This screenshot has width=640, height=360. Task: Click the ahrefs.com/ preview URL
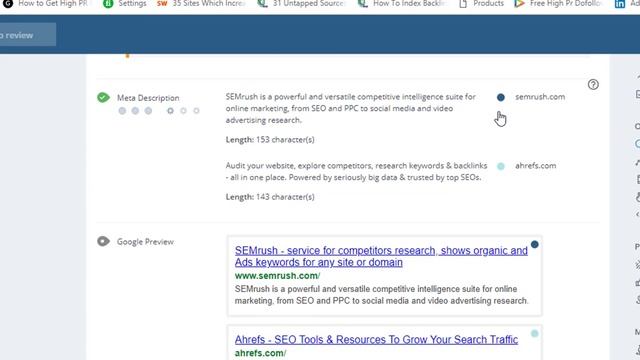point(260,353)
